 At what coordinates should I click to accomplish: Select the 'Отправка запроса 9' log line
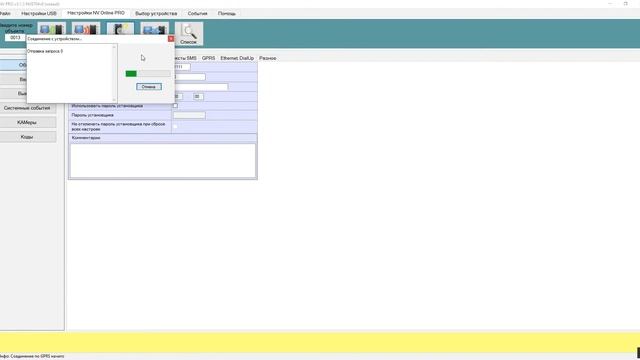pyautogui.click(x=45, y=51)
